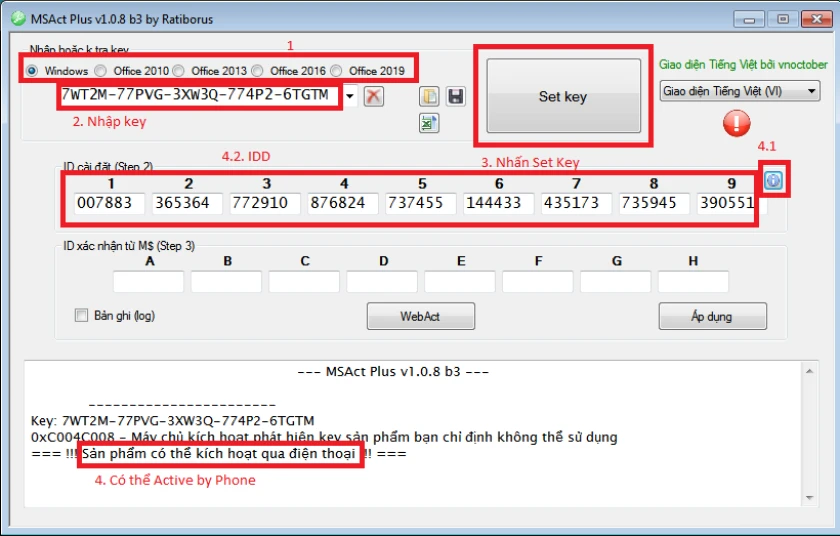The height and width of the screenshot is (536, 840).
Task: Click confirmation ID field B
Action: pyautogui.click(x=226, y=282)
